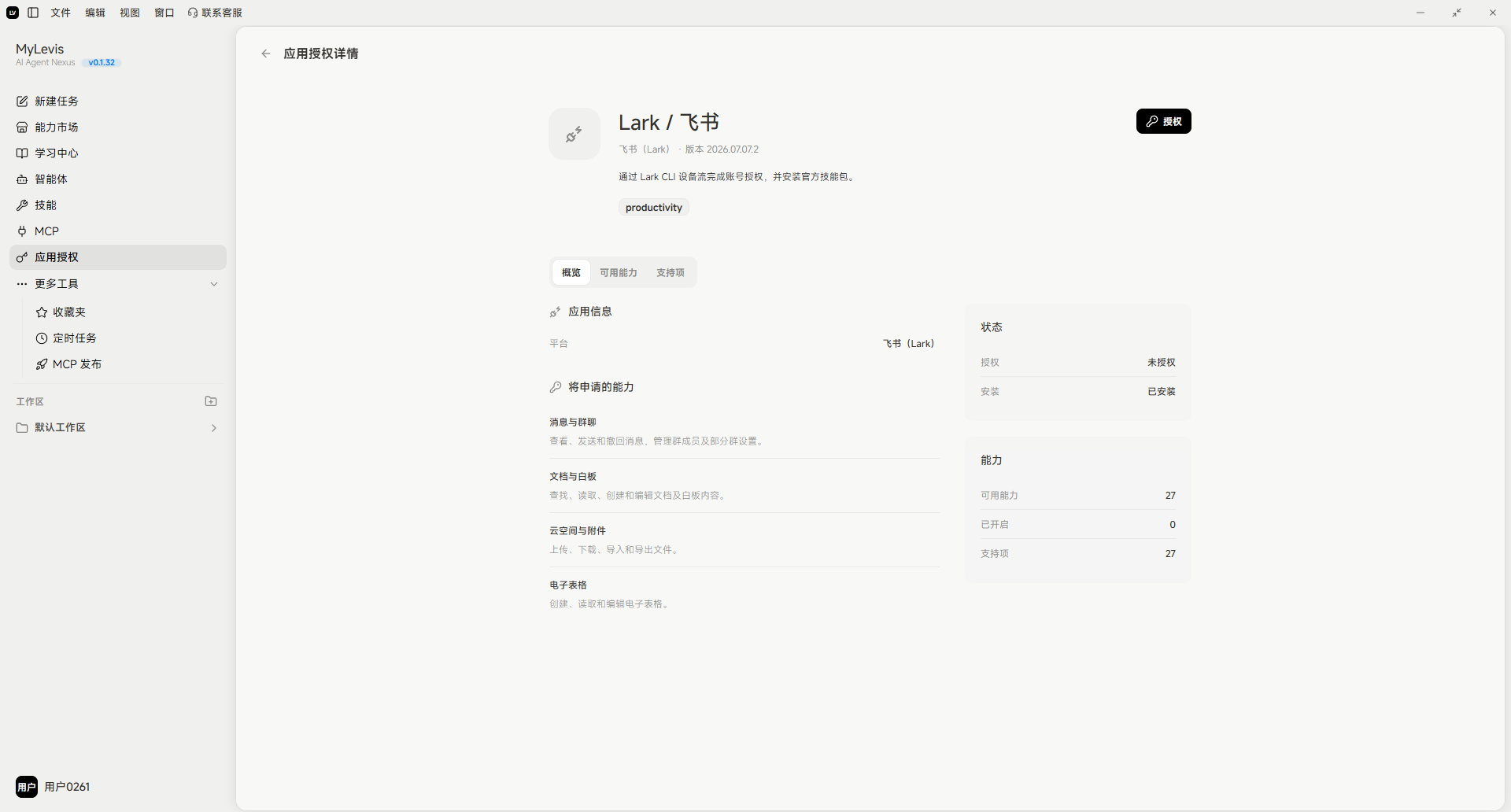Viewport: 1511px width, 812px height.
Task: Click the 平台 飞书 (Lark) value
Action: 908,344
